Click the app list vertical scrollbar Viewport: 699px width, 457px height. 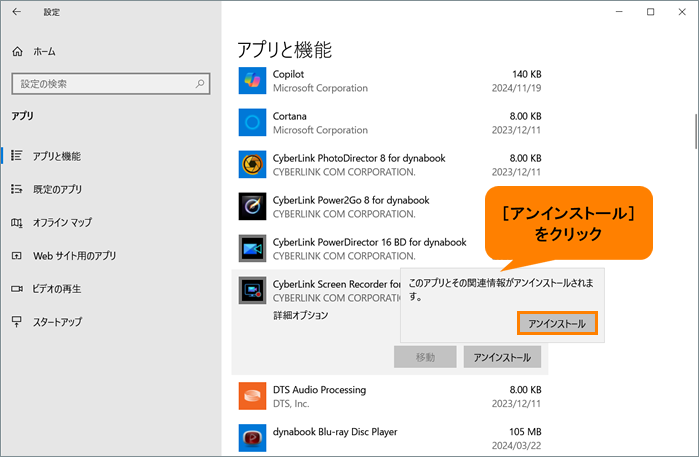[695, 132]
